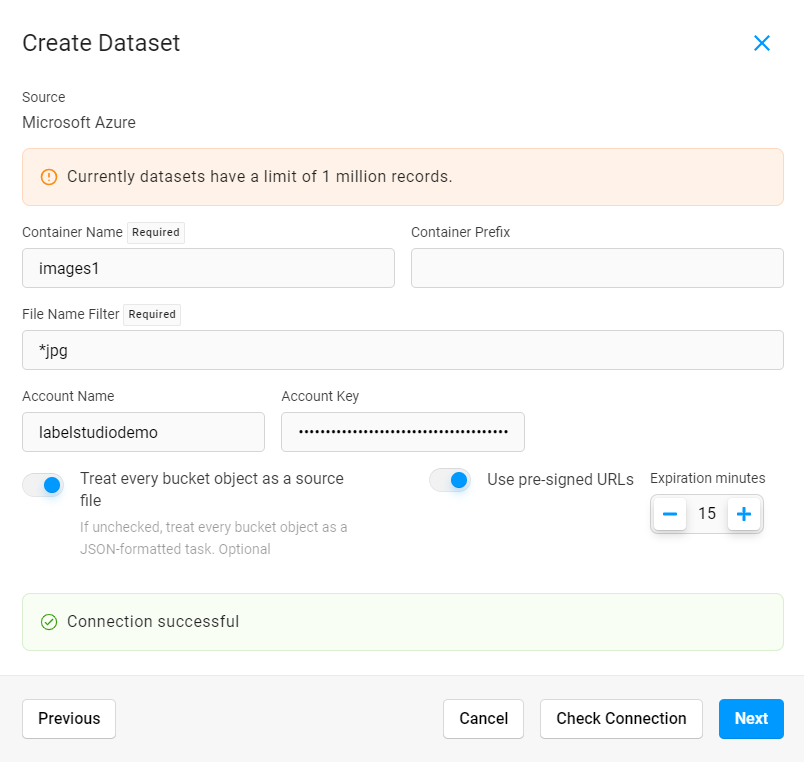The image size is (804, 762).
Task: Toggle off Use pre-signed URLs
Action: 450,479
